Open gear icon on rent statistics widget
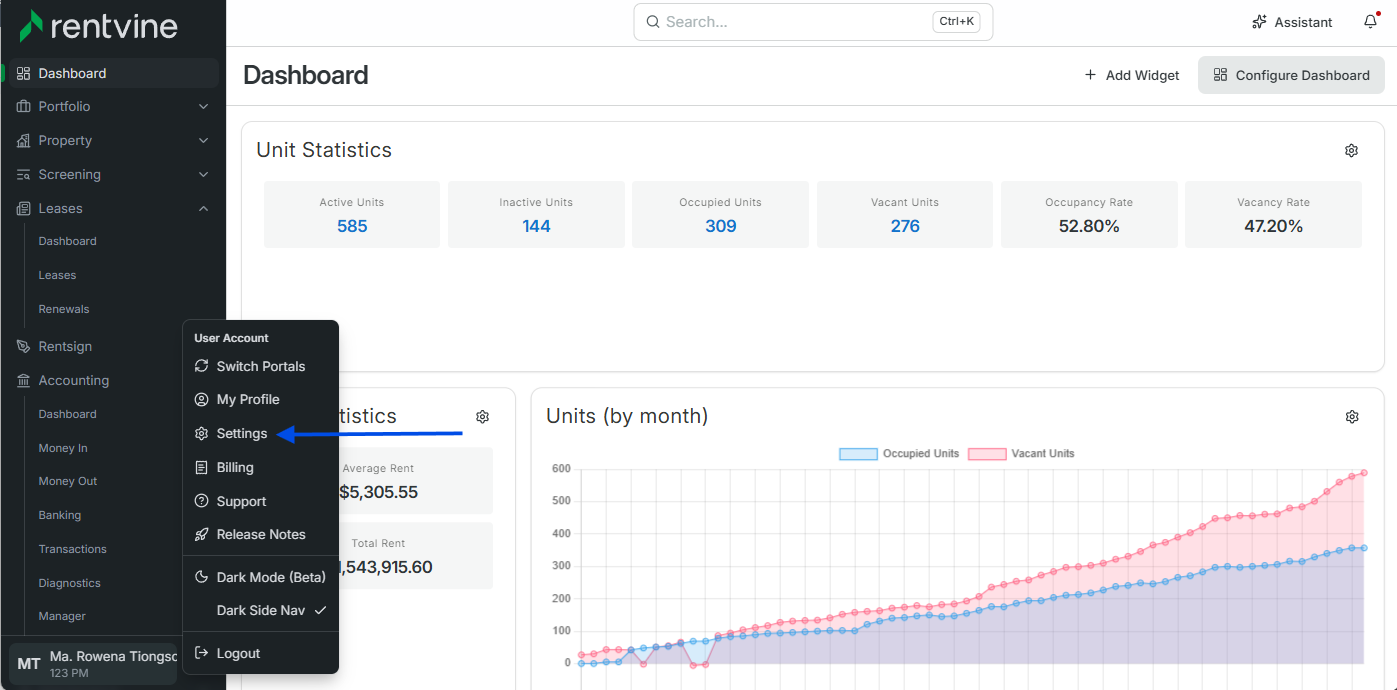Viewport: 1397px width, 690px height. tap(482, 416)
